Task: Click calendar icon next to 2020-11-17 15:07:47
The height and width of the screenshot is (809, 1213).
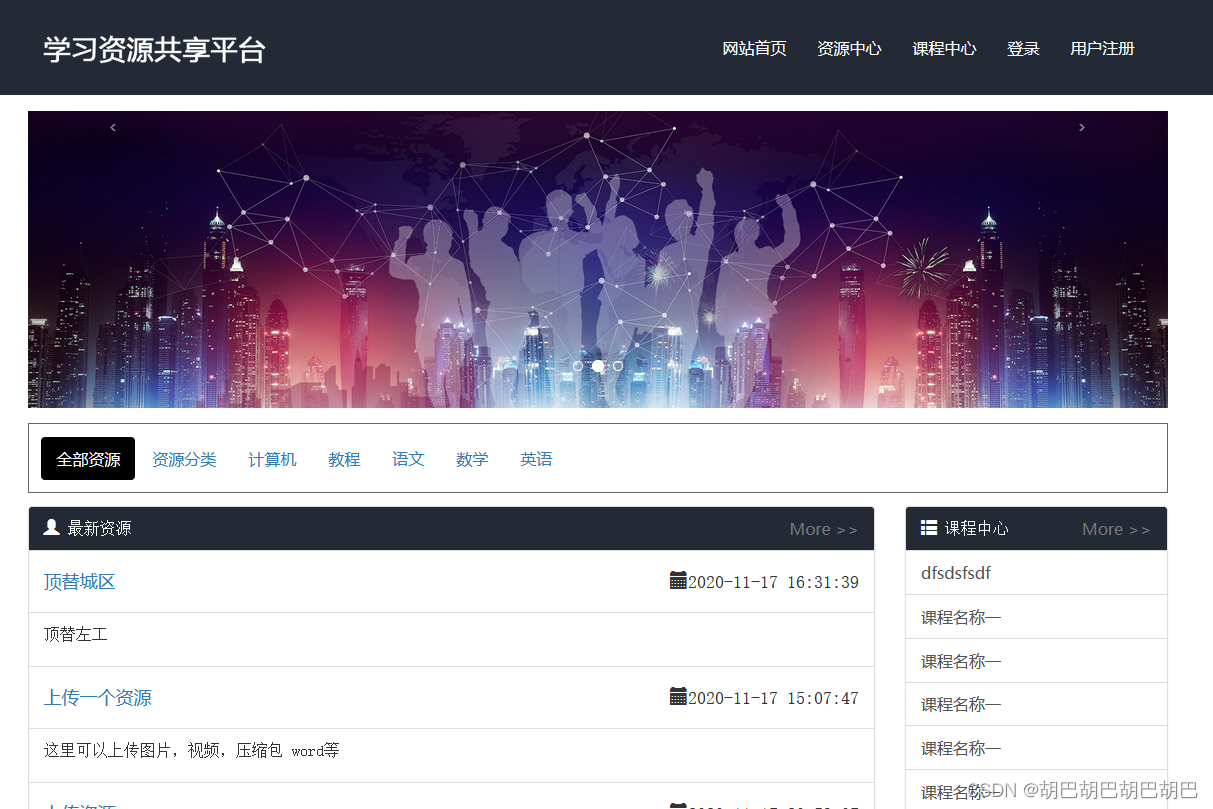Action: click(x=678, y=696)
